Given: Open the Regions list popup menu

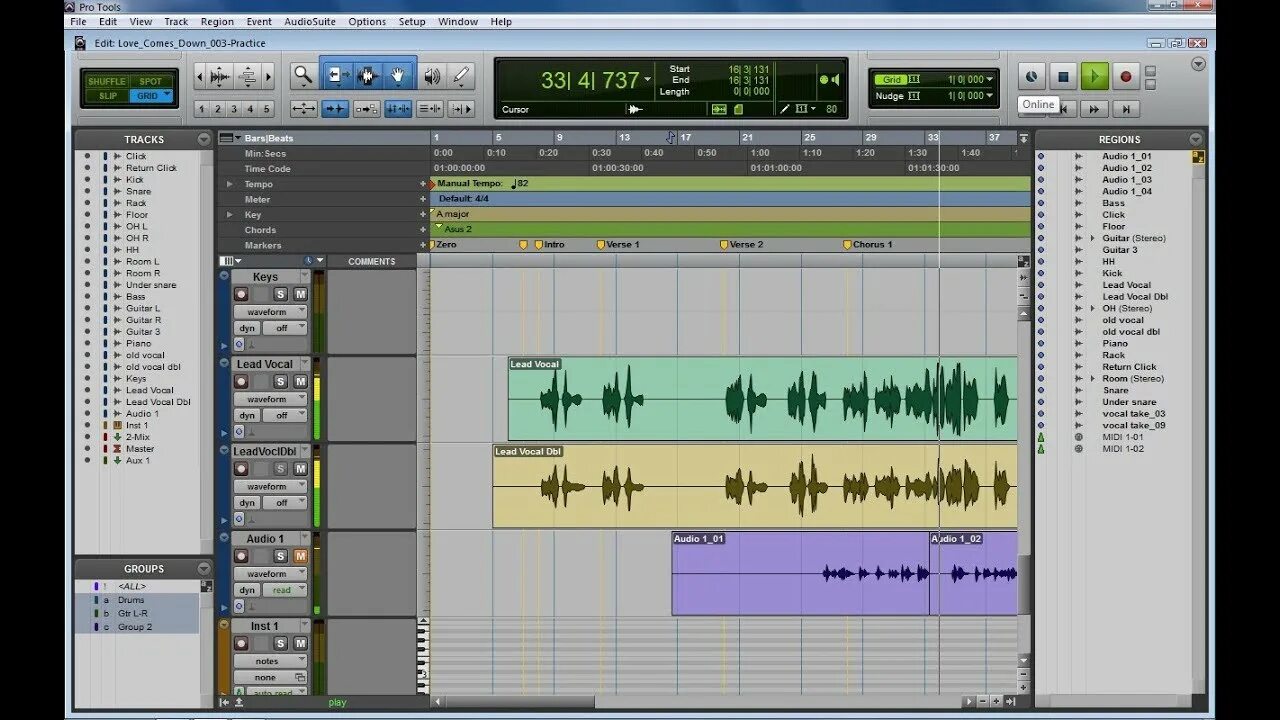Looking at the screenshot, I should [1196, 139].
